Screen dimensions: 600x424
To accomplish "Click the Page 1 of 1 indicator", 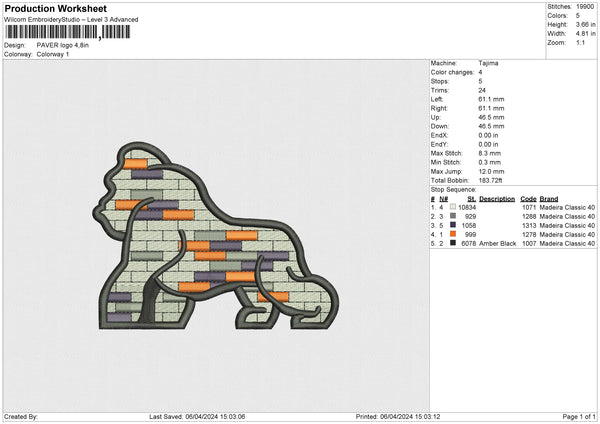I will point(579,417).
